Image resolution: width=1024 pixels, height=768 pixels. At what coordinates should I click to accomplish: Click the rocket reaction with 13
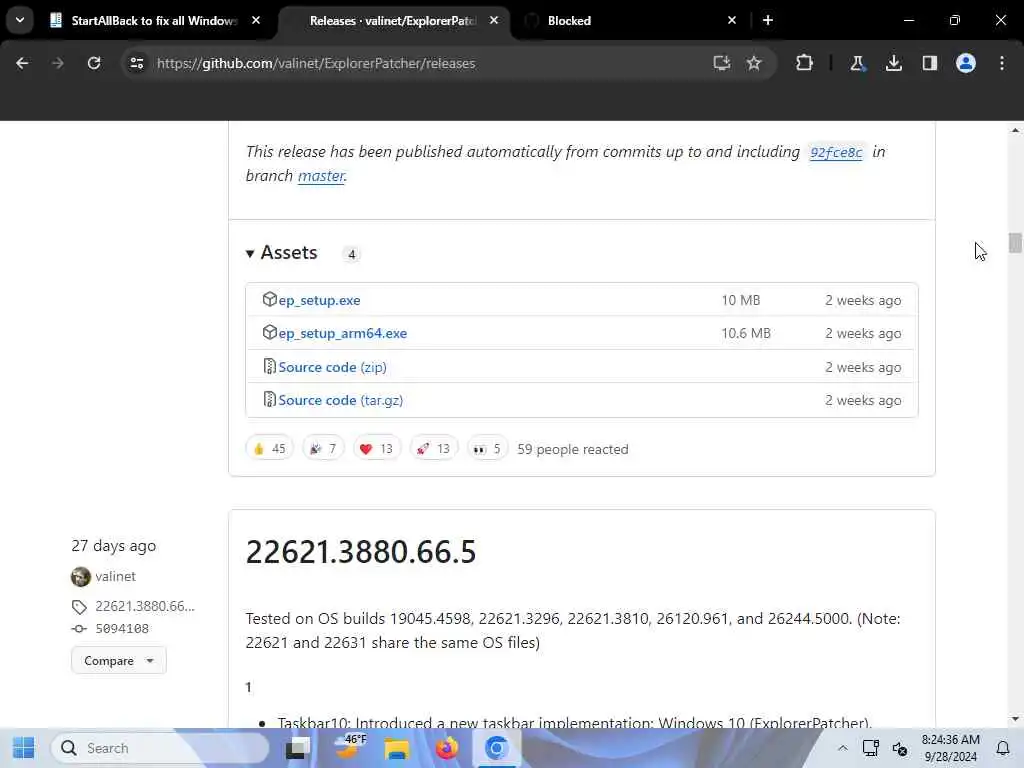point(434,449)
